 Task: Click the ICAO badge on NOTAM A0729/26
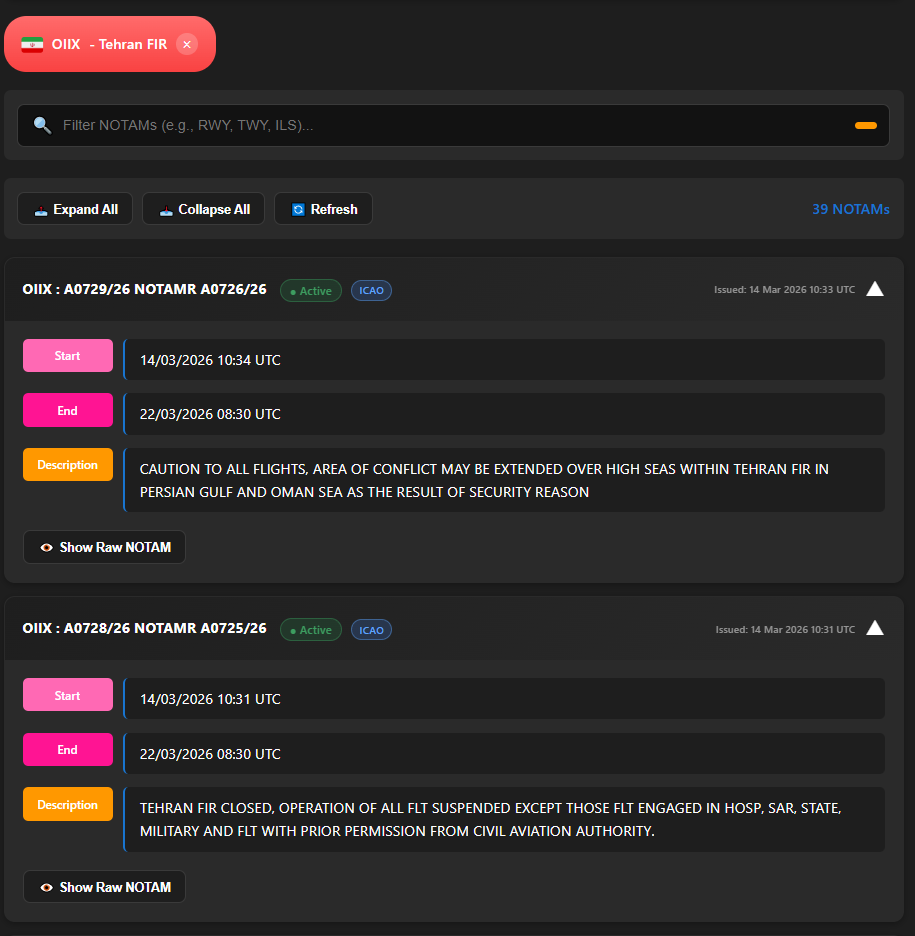coord(371,290)
